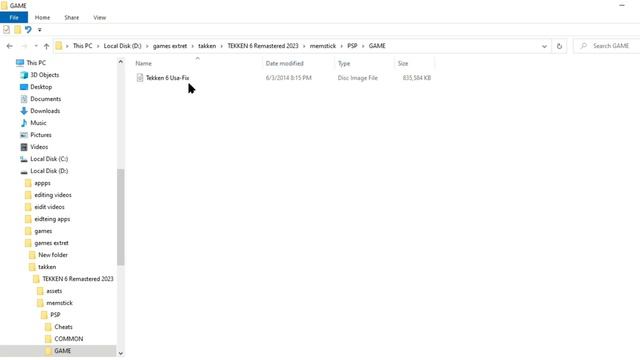Open Documents in navigation pane

tap(45, 99)
